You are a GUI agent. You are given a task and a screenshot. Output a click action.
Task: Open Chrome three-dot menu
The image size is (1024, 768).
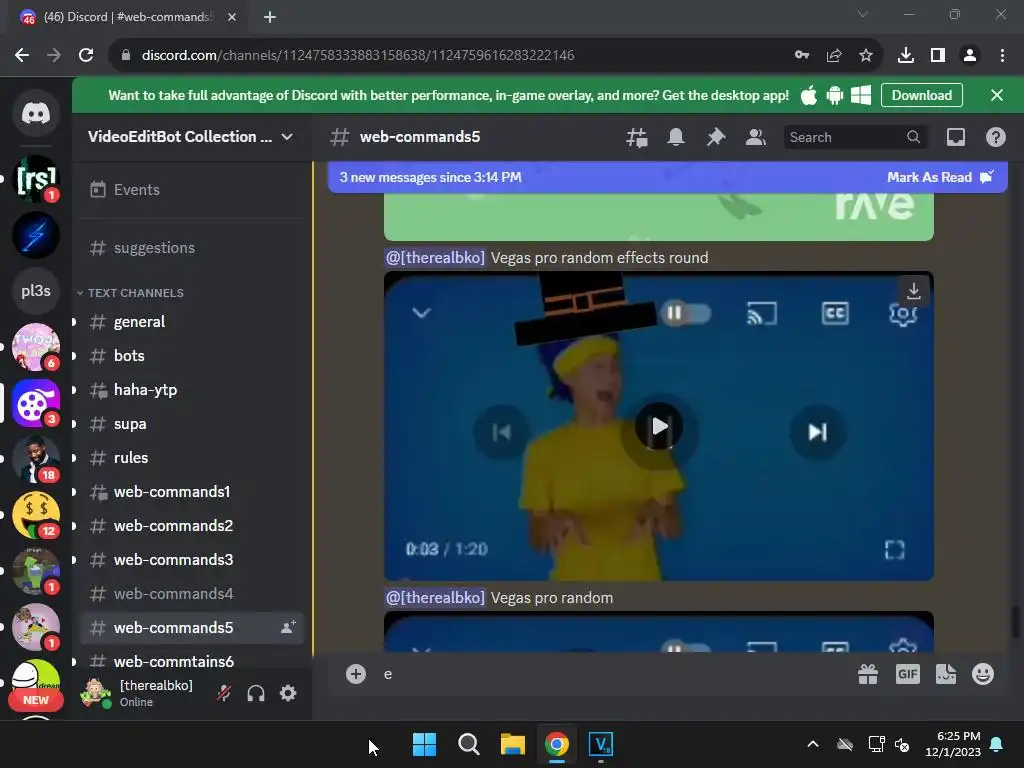pyautogui.click(x=1002, y=56)
